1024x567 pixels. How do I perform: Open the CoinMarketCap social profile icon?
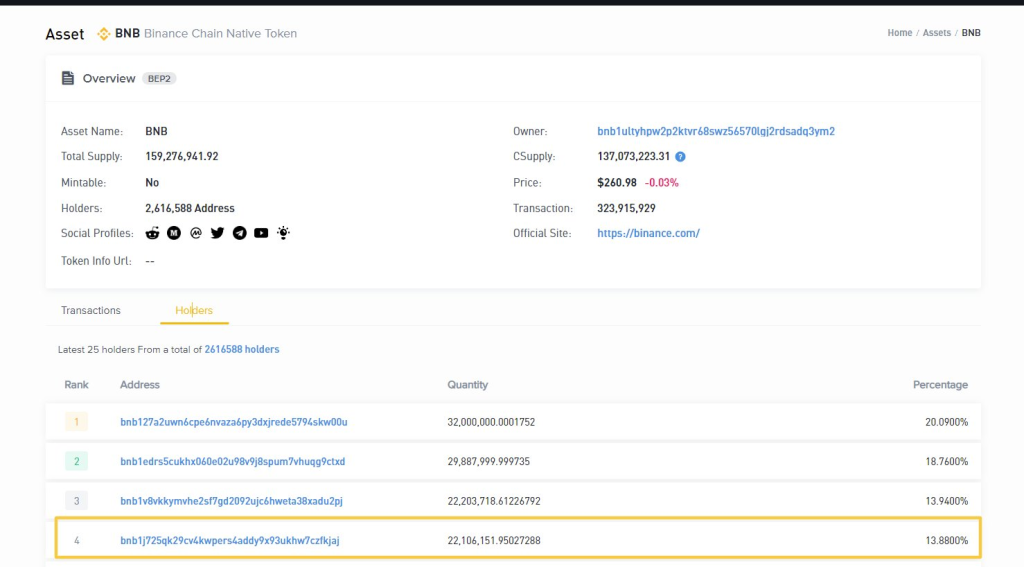pyautogui.click(x=196, y=233)
